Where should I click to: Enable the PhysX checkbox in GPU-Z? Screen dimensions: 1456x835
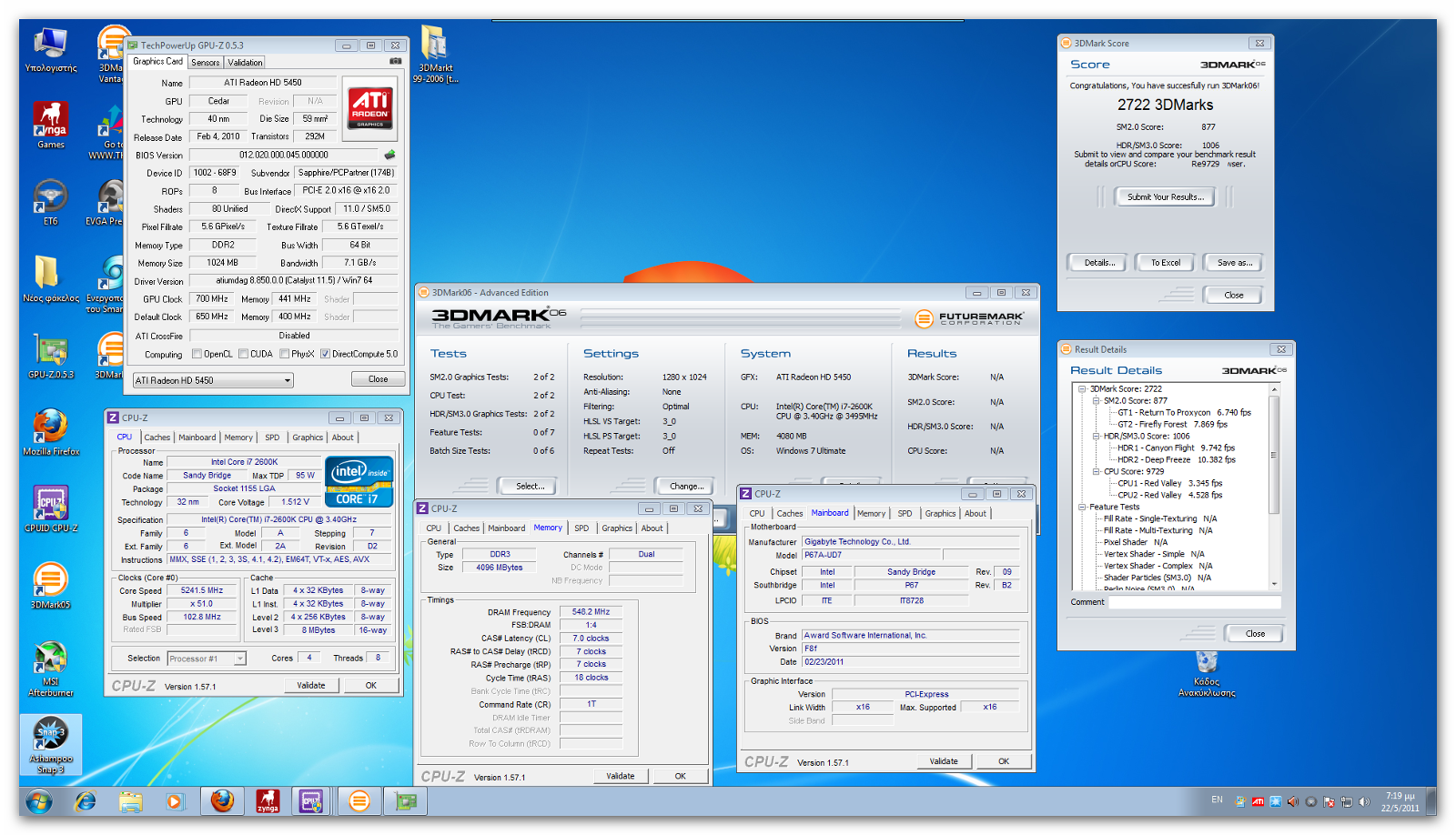click(x=284, y=354)
